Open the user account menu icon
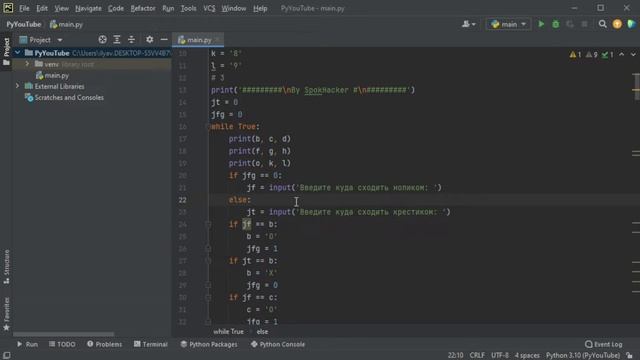 (469, 24)
